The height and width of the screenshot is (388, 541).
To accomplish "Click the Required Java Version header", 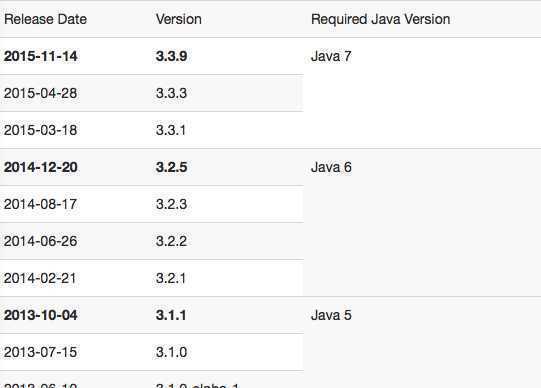I will point(381,19).
